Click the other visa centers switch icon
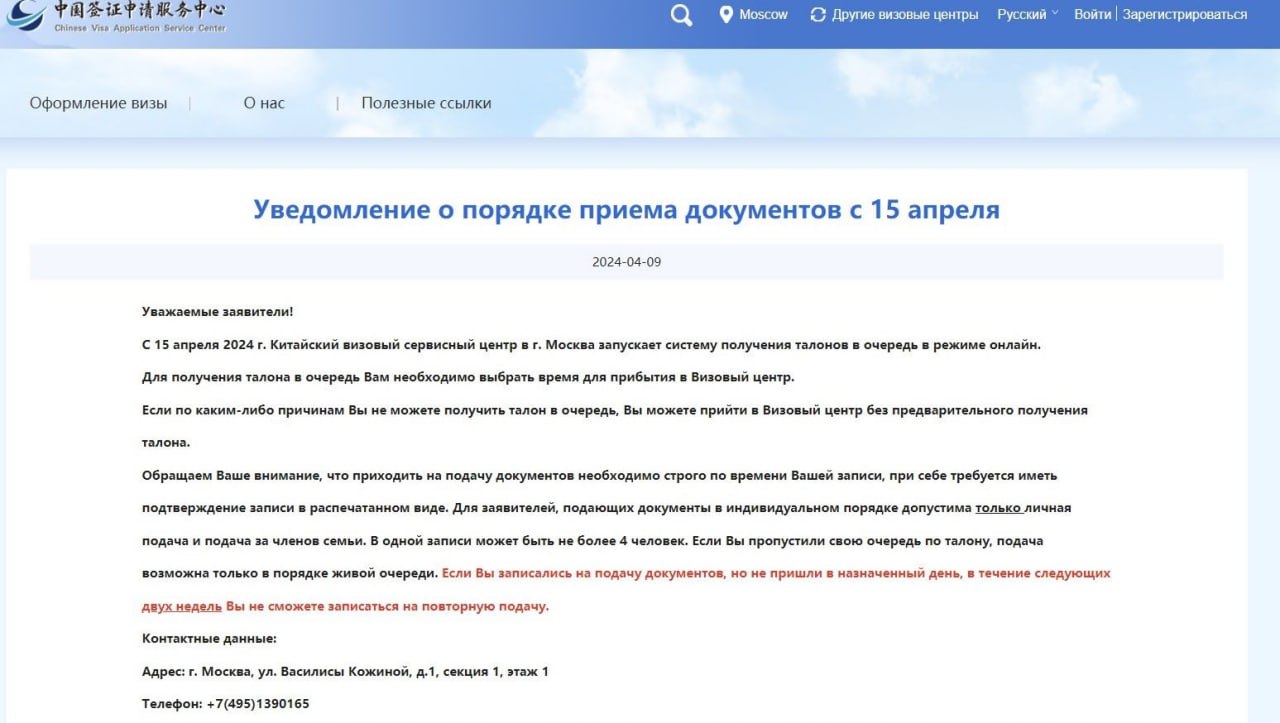The image size is (1280, 723). [818, 15]
